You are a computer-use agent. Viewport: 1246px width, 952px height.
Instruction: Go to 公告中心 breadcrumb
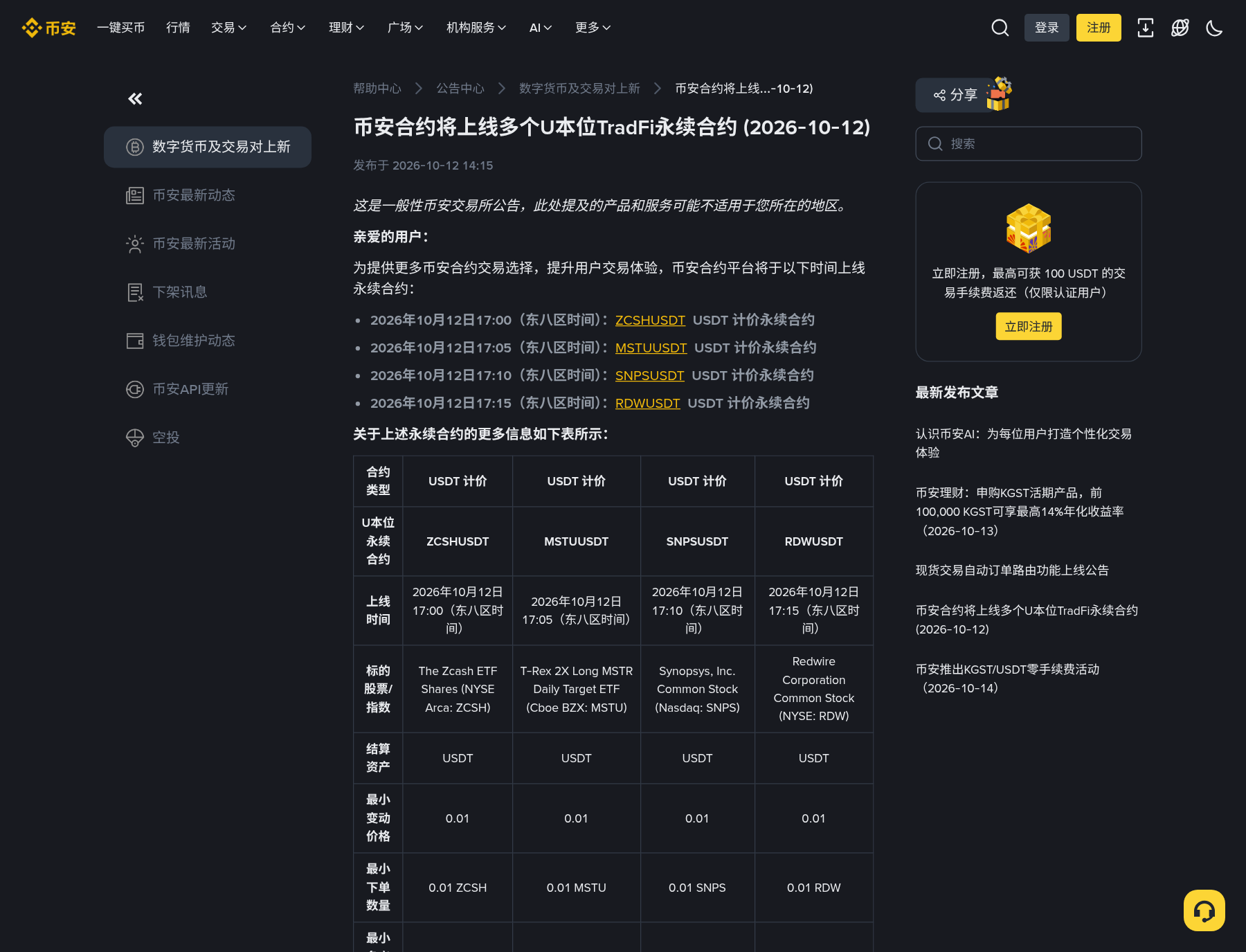(x=460, y=89)
